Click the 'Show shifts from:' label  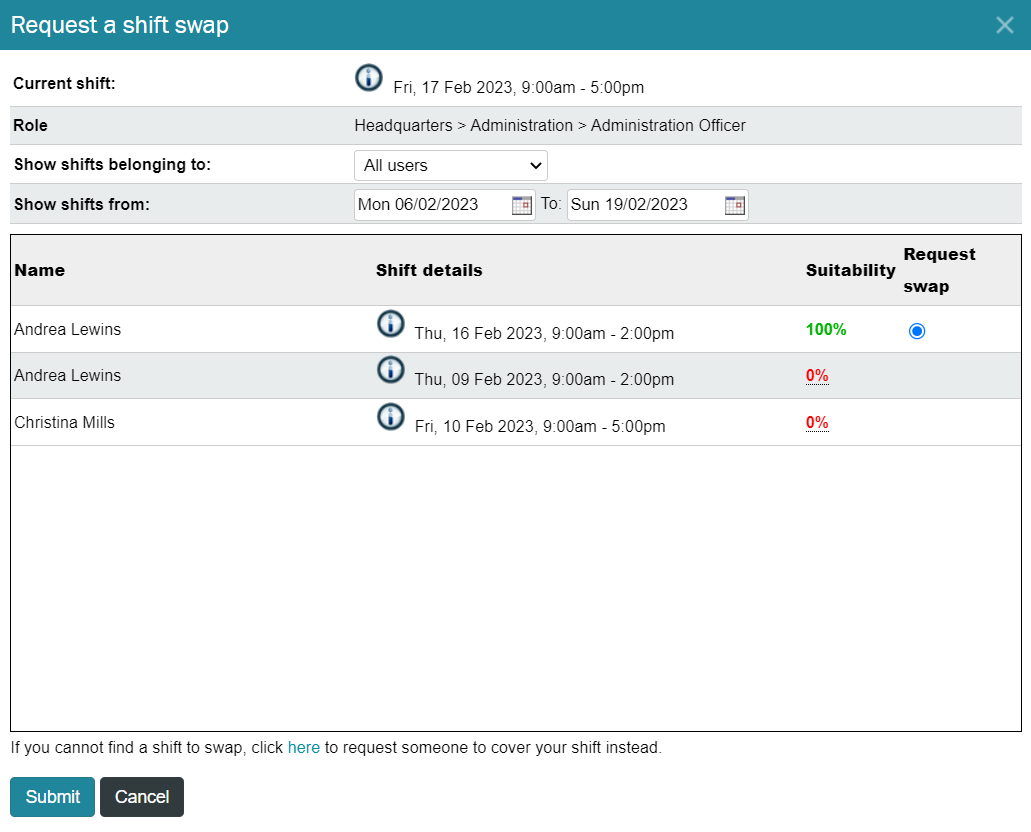[x=82, y=205]
